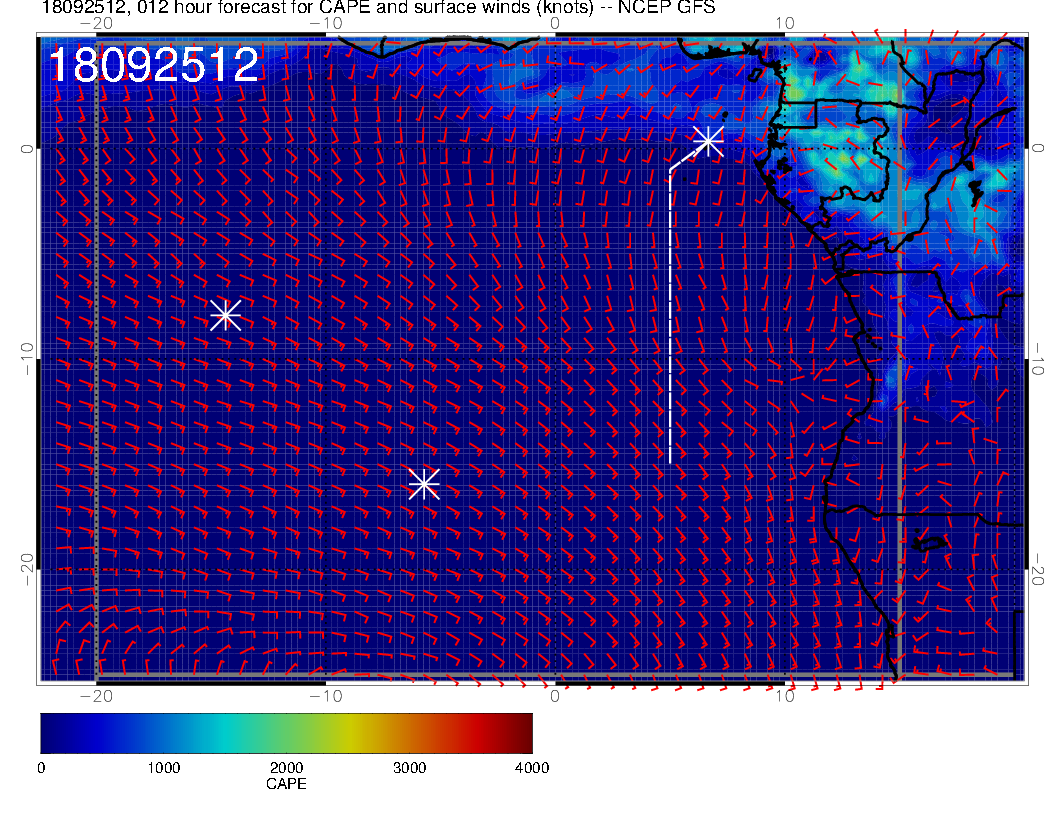Click the black-filled shape inland near -19 latitude
1056x816 pixels.
coord(931,543)
